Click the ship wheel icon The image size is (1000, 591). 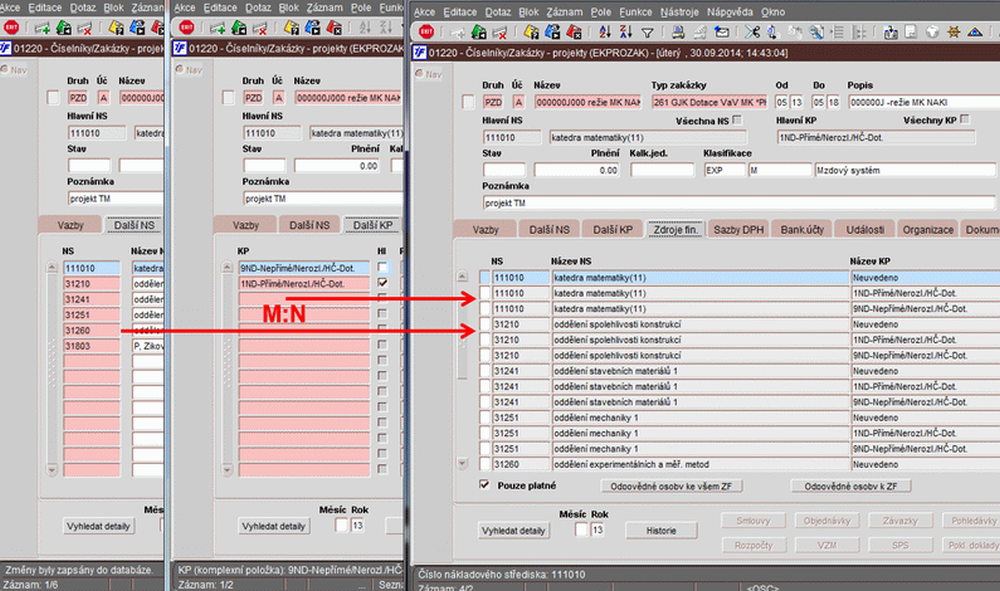click(953, 31)
